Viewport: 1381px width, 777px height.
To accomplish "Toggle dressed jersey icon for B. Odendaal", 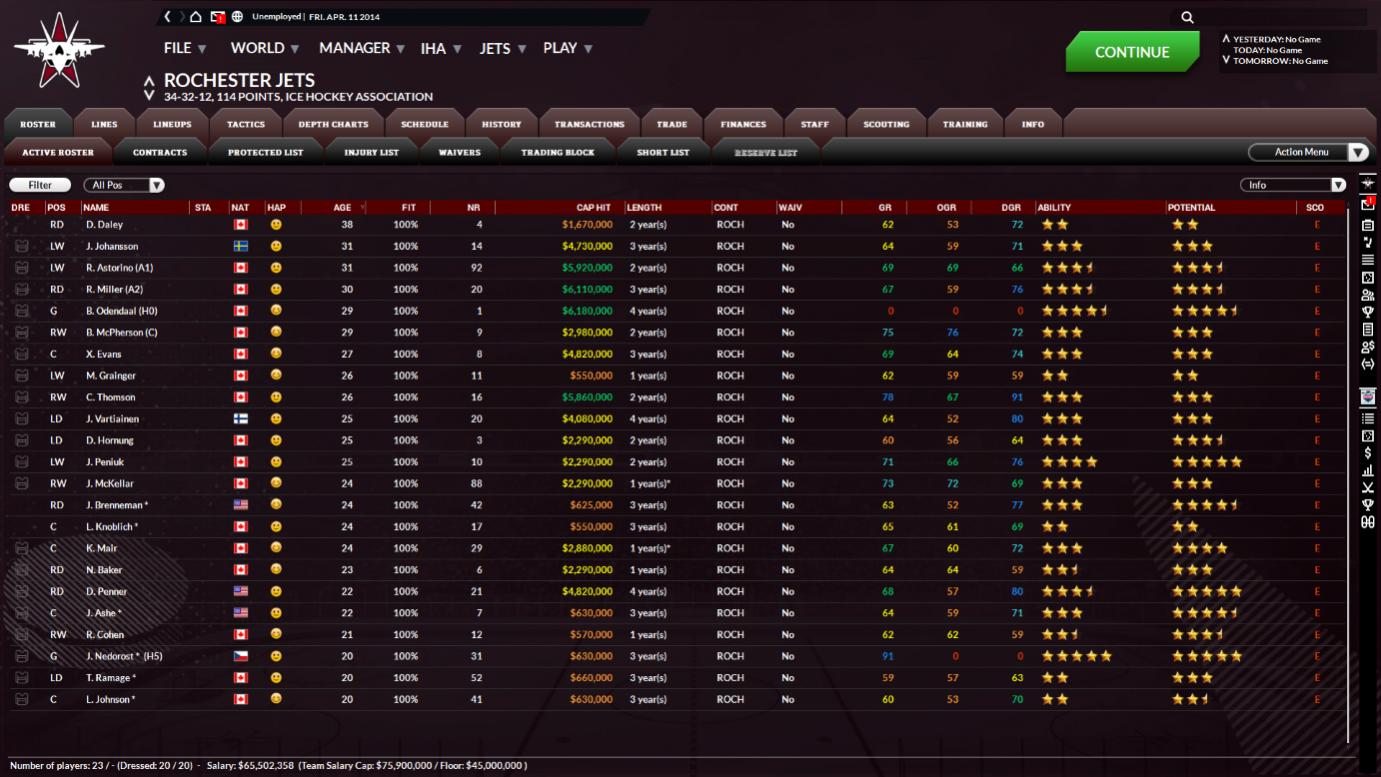I will pyautogui.click(x=20, y=311).
